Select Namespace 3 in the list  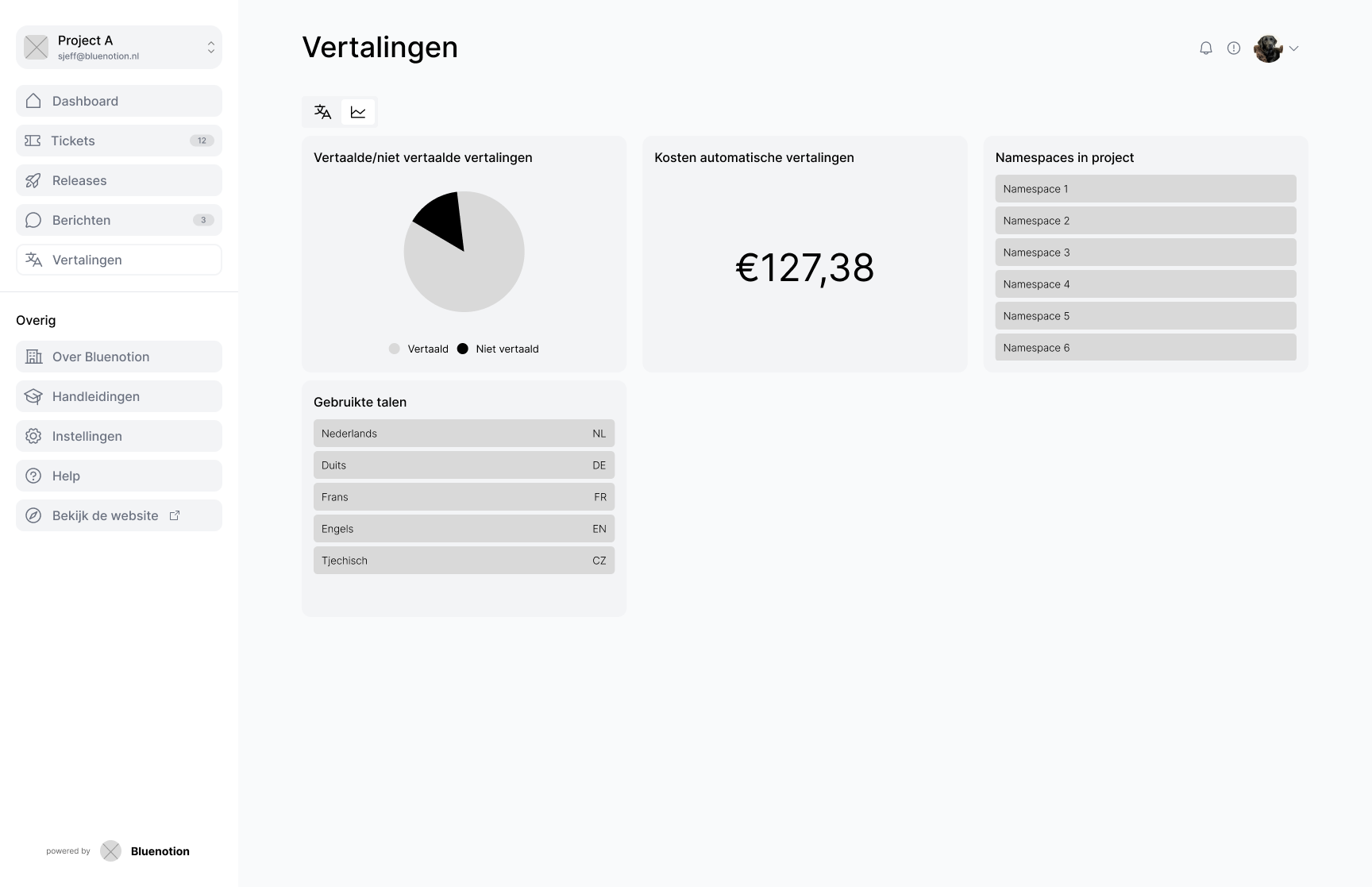tap(1145, 253)
